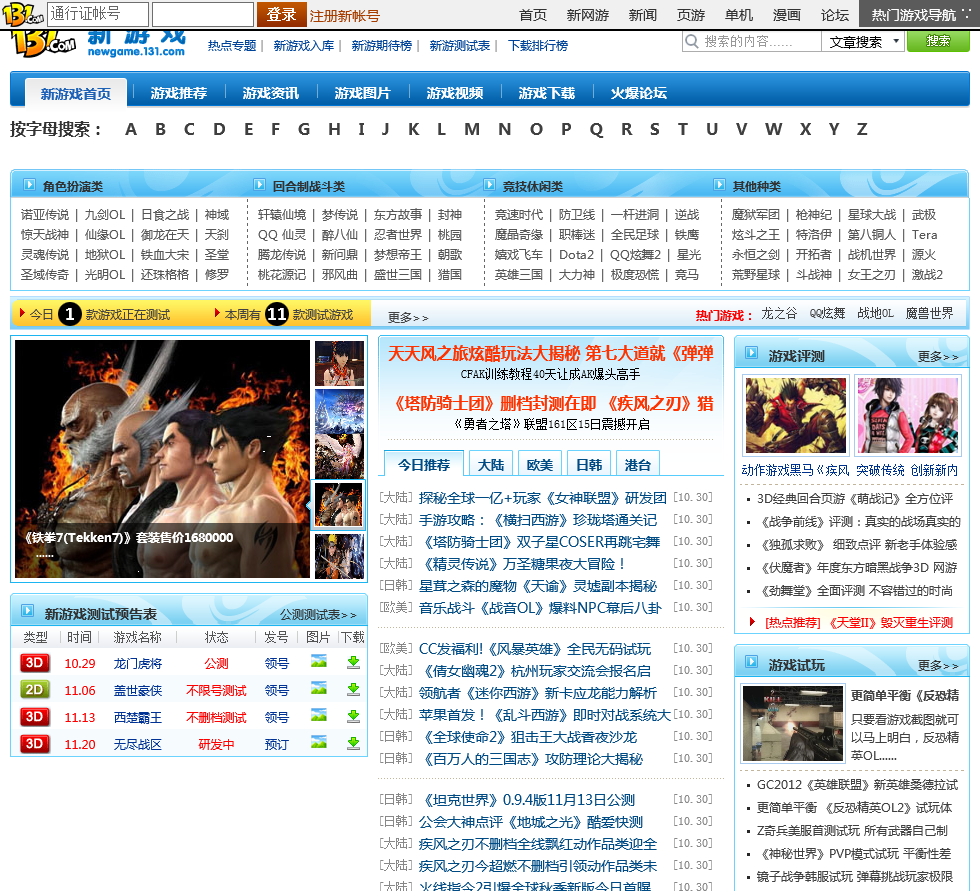Open 《坦克世界》0.9.4版11月13日公测 article

click(527, 800)
